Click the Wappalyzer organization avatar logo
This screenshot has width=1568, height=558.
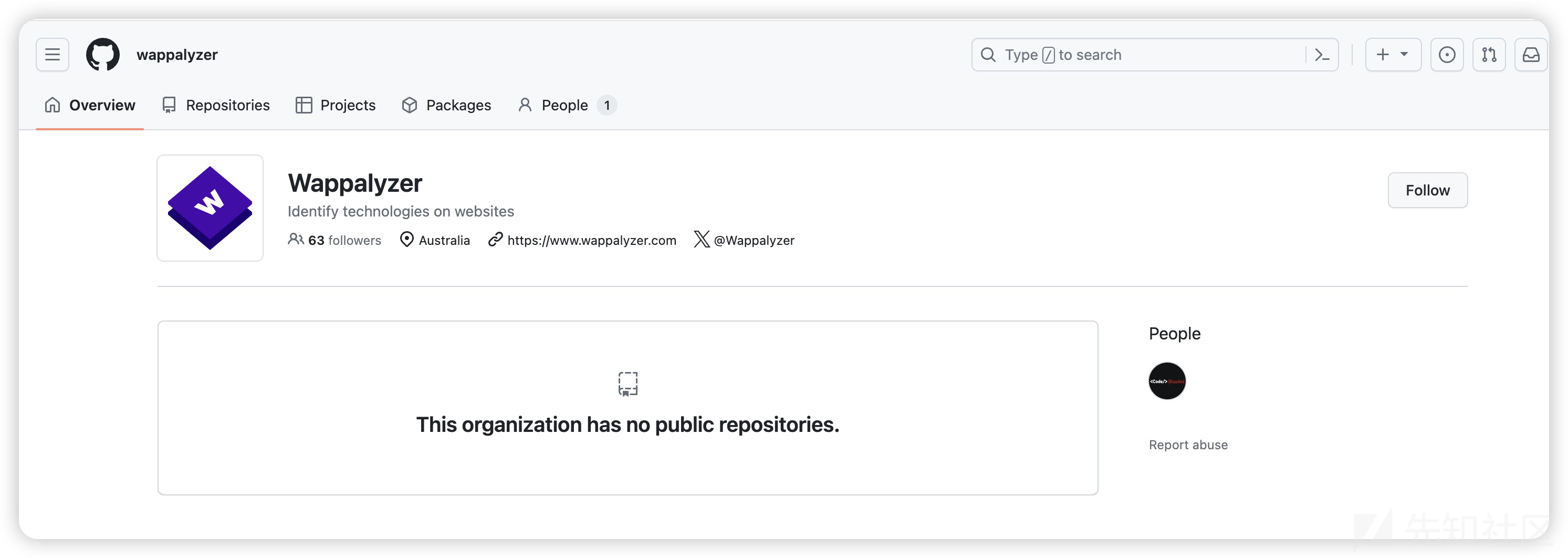(210, 209)
